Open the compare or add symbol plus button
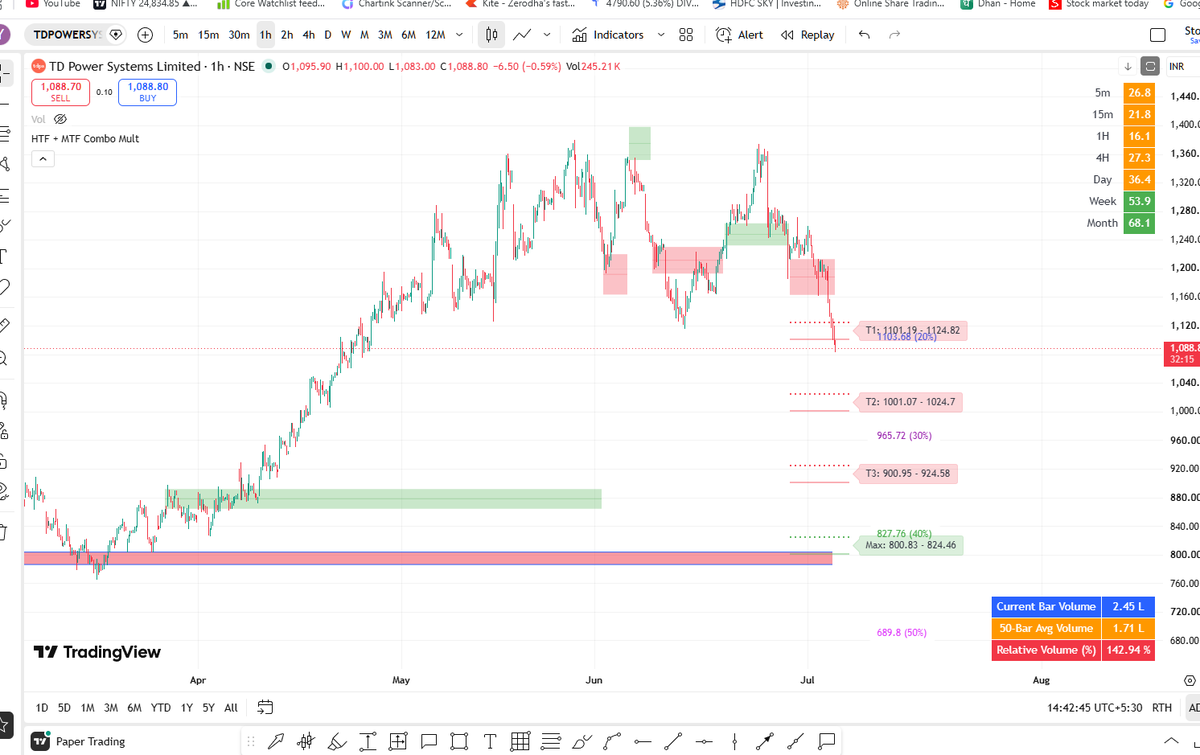This screenshot has width=1200, height=755. tap(145, 35)
